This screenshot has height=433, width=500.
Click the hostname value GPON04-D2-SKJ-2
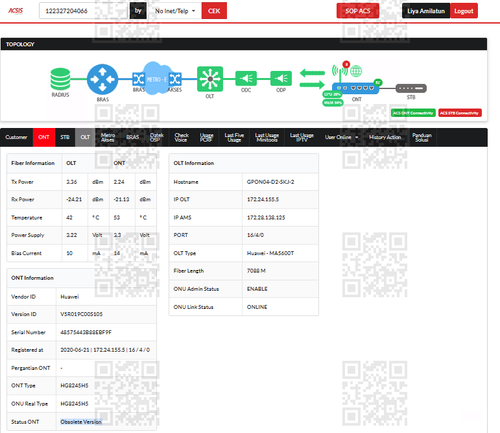[270, 182]
